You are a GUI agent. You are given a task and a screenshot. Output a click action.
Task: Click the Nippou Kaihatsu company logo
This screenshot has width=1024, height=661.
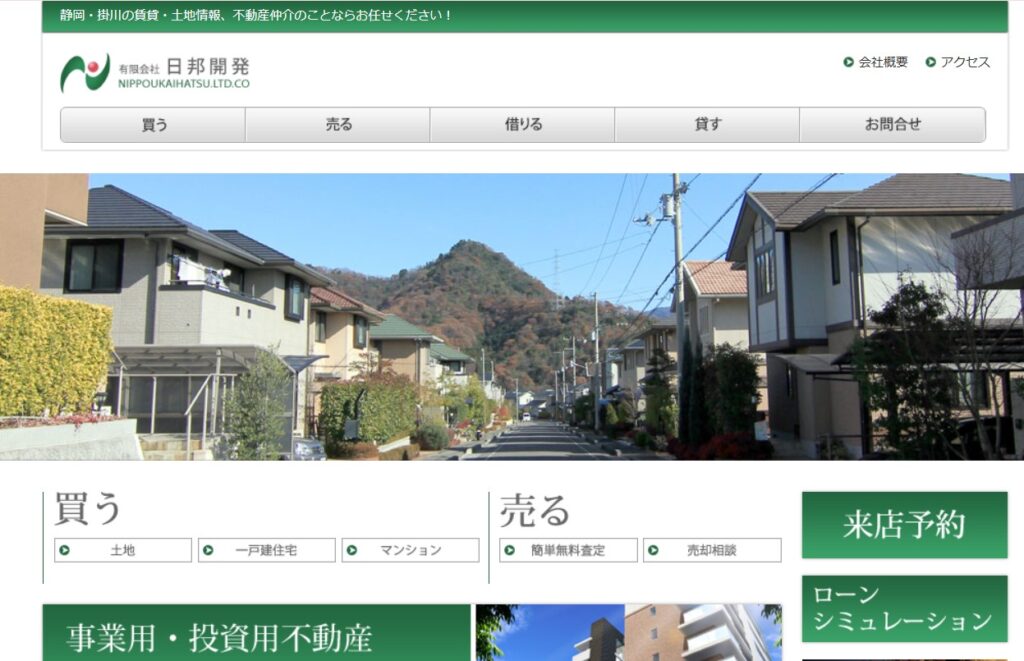point(155,72)
